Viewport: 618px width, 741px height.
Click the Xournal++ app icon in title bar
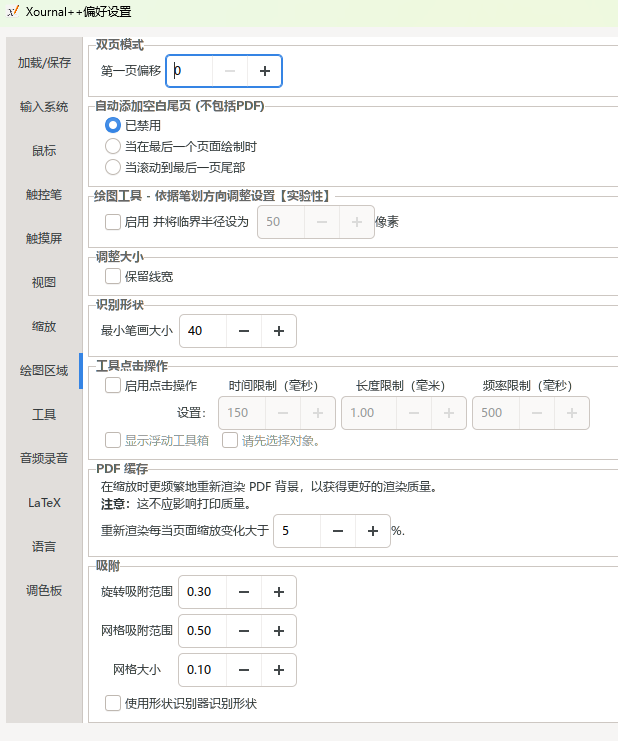click(x=13, y=11)
